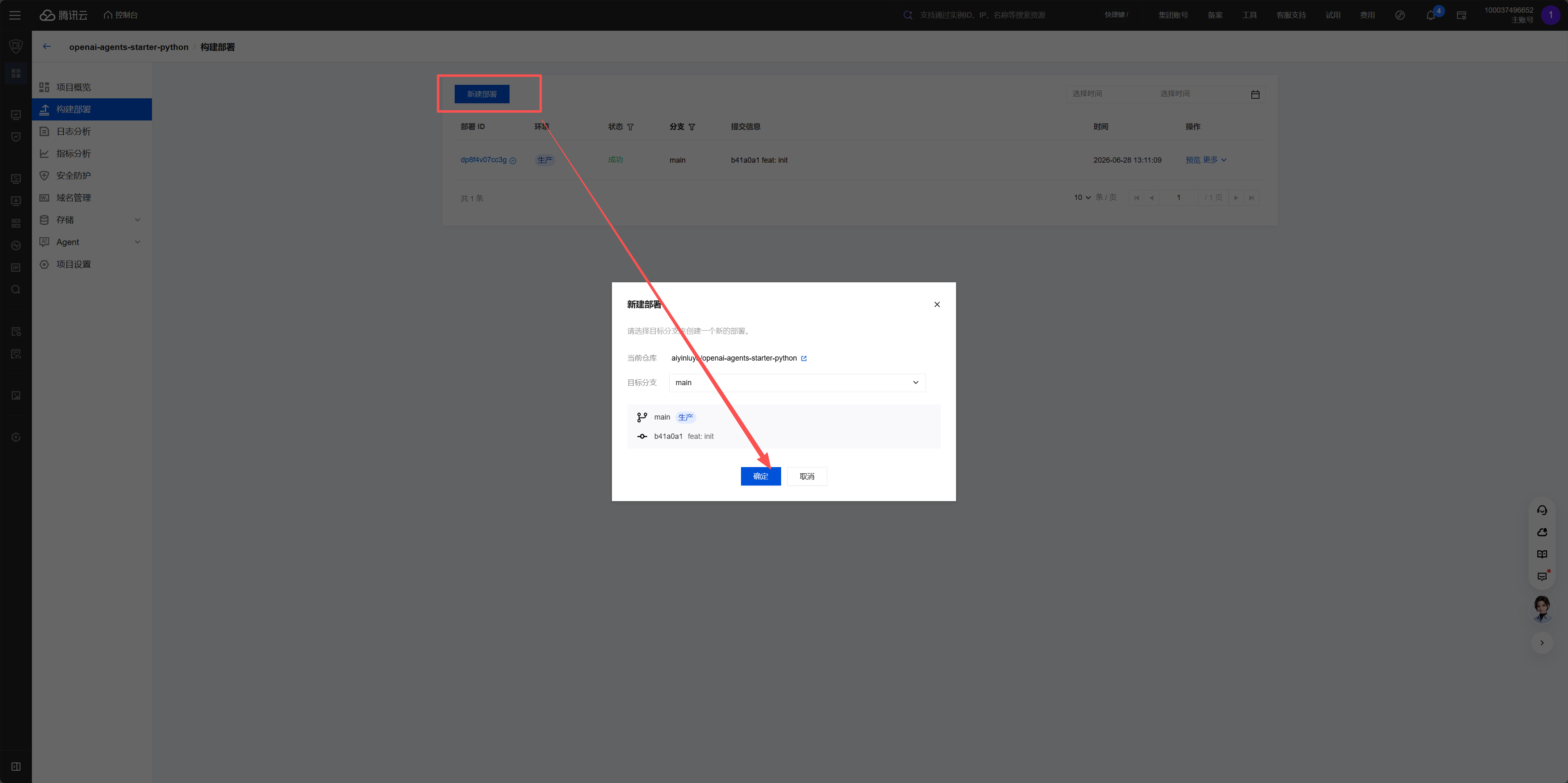Open the 目标分支 main dropdown
Screen dimensions: 1568x783
click(798, 383)
